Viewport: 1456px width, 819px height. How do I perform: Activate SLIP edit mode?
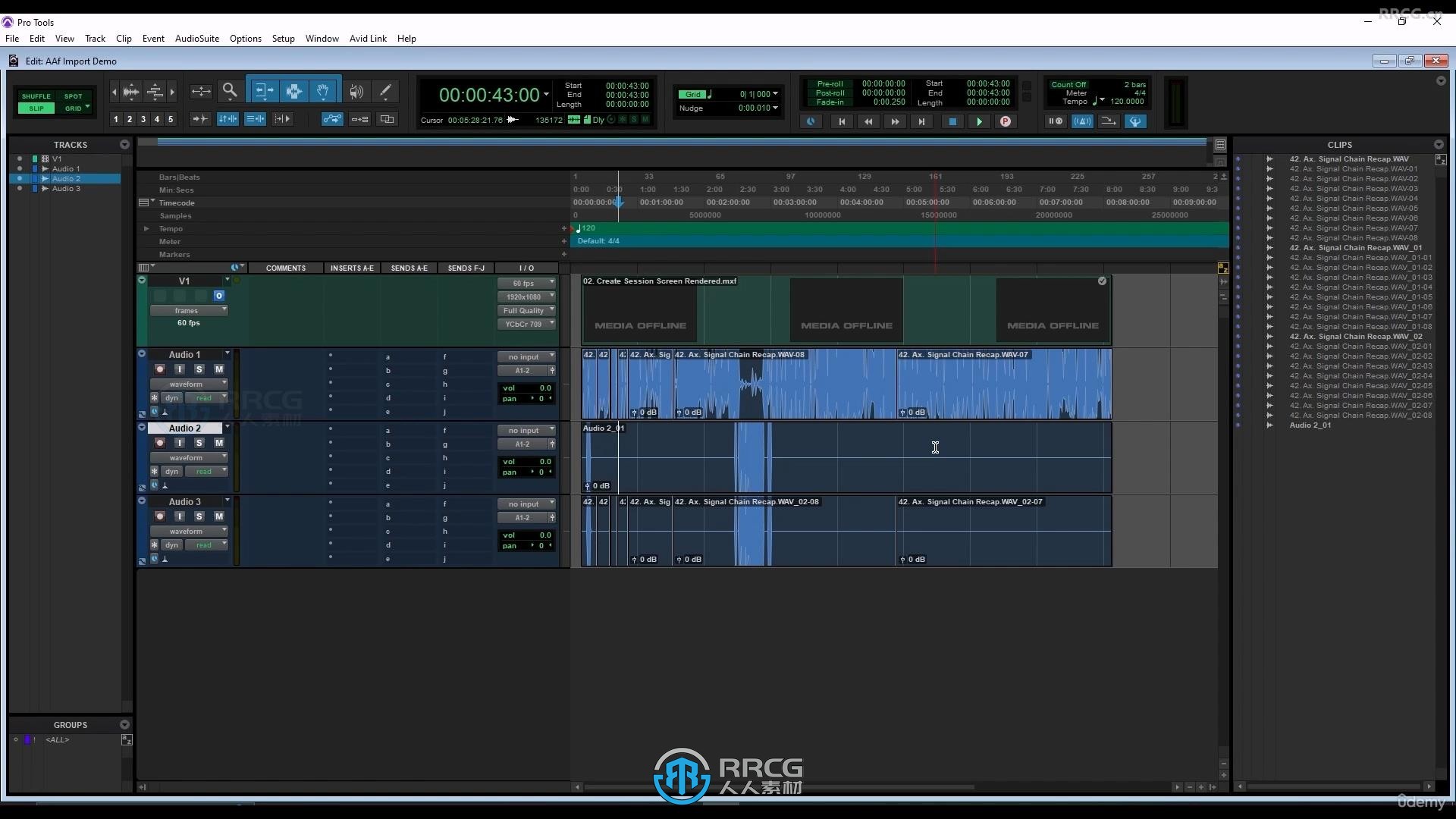click(x=36, y=108)
